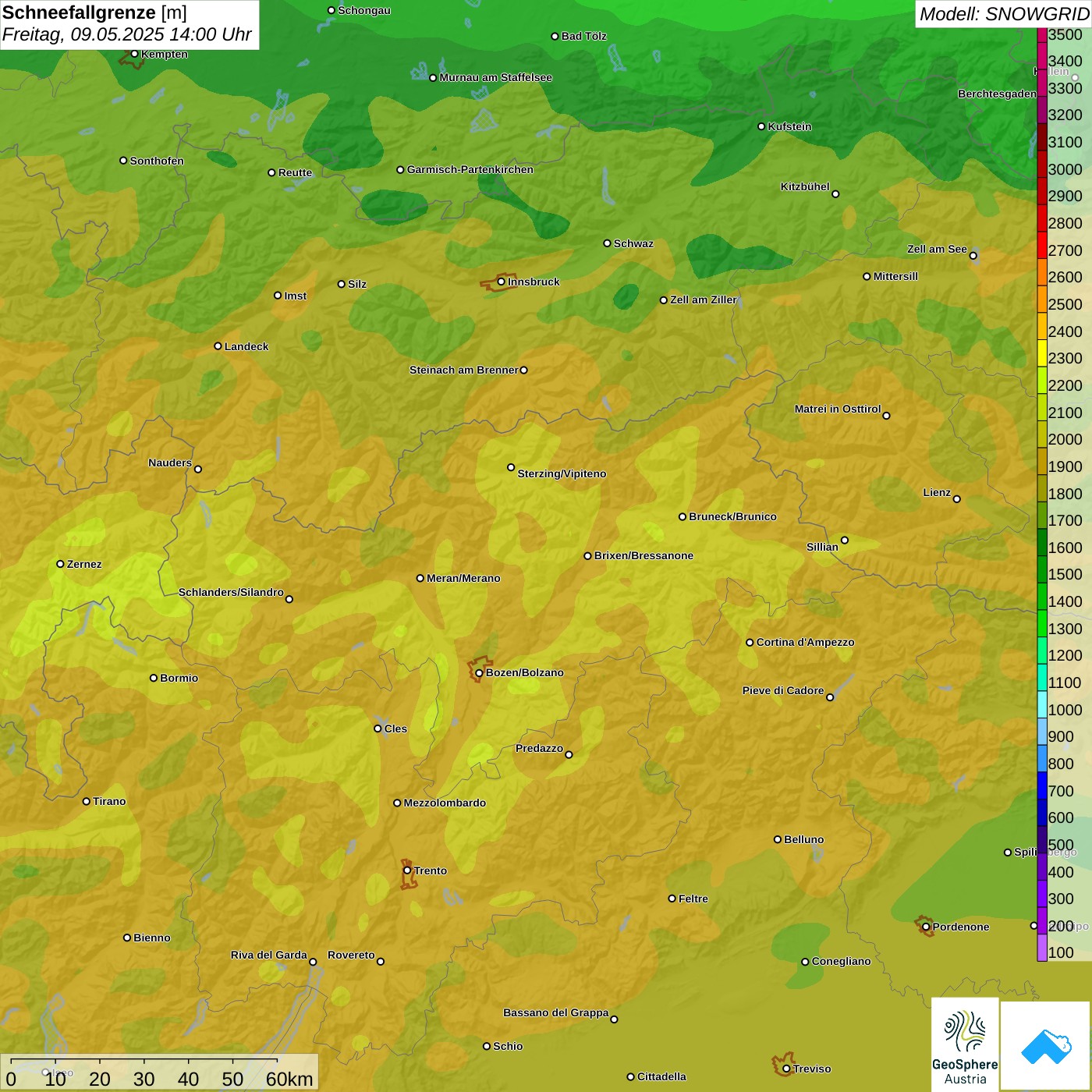The height and width of the screenshot is (1092, 1092).
Task: Click the blue cloud logo icon
Action: [1046, 1045]
